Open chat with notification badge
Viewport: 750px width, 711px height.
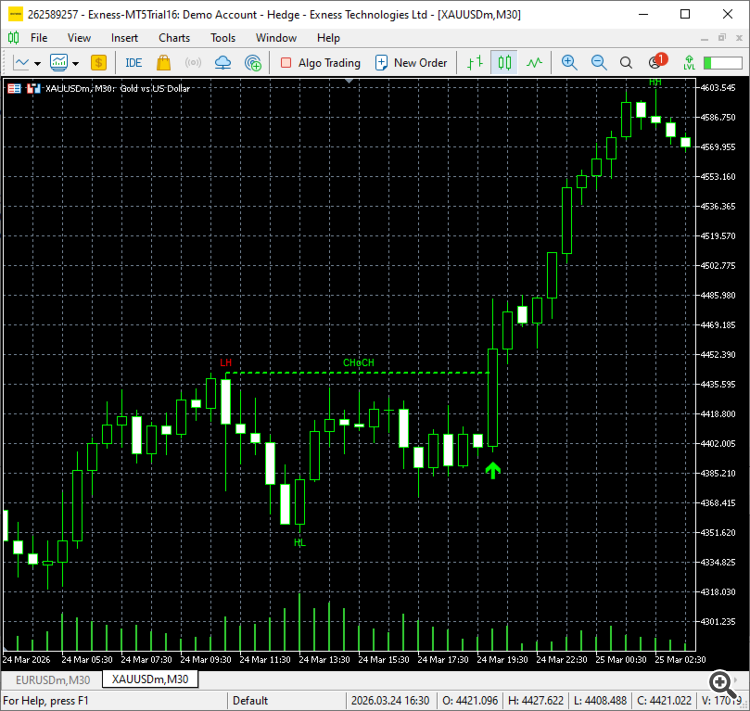pos(657,62)
